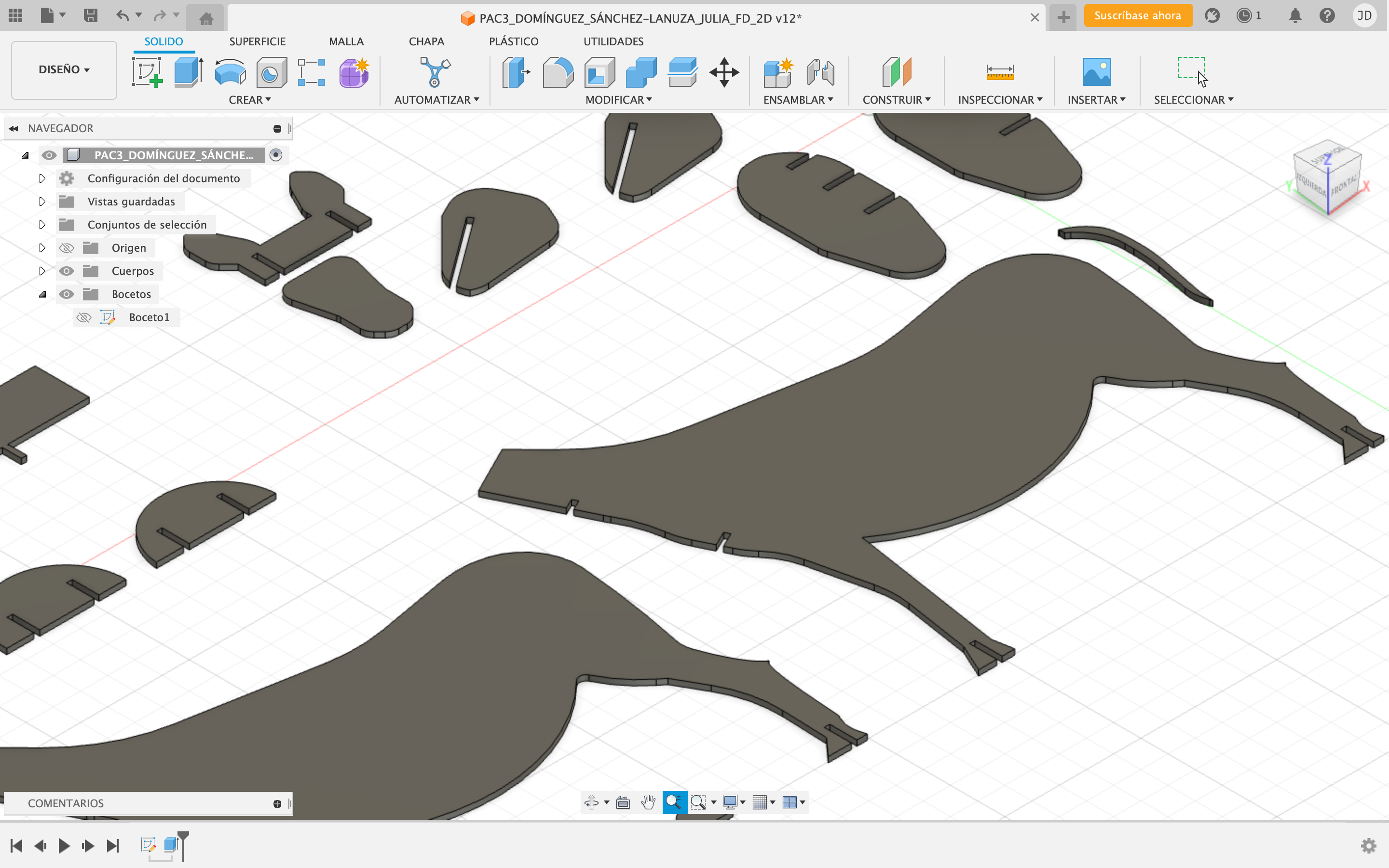This screenshot has height=868, width=1389.
Task: Click the Save icon
Action: (90, 15)
